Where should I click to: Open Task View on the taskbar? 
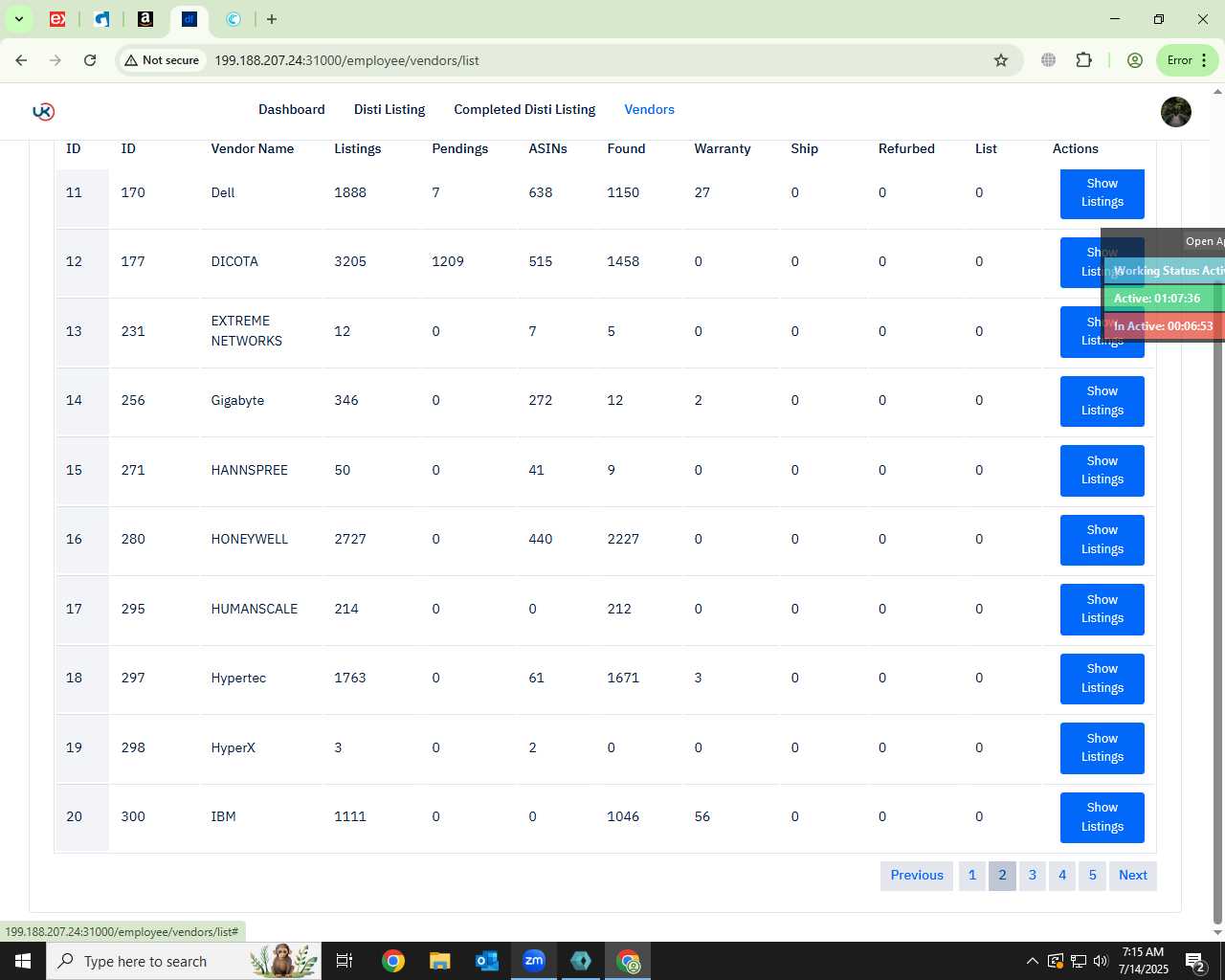tap(345, 961)
